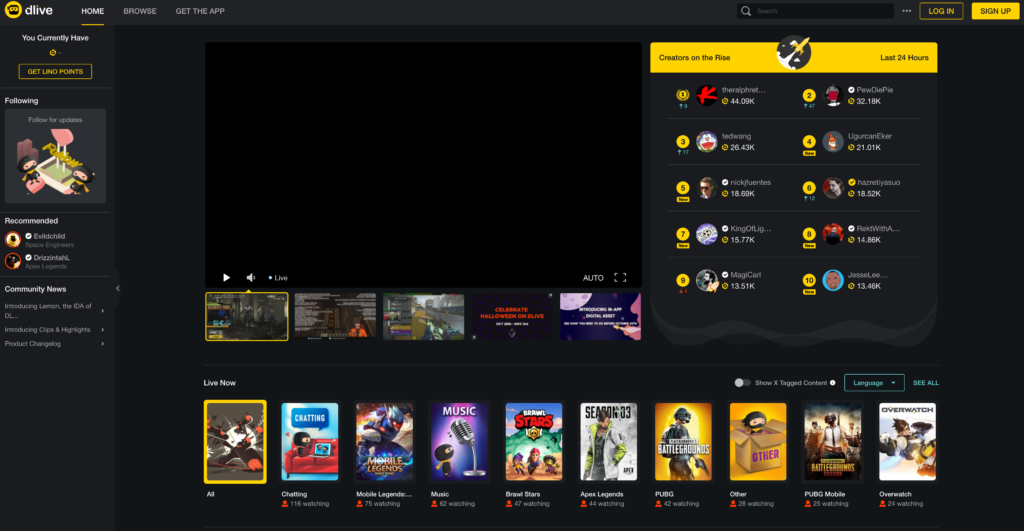Change AUTO video quality setting
This screenshot has width=1024, height=531.
(x=593, y=278)
